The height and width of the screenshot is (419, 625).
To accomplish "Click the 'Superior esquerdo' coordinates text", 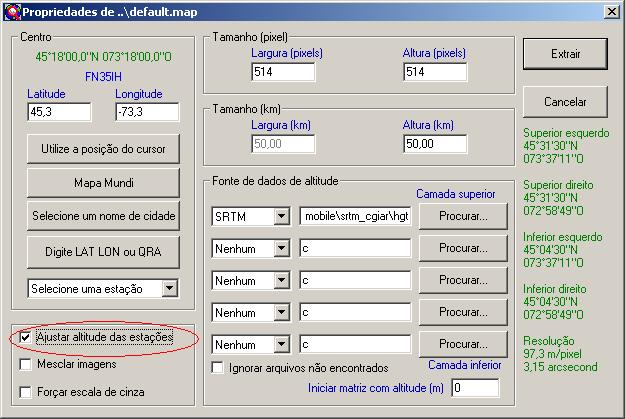I will [566, 146].
